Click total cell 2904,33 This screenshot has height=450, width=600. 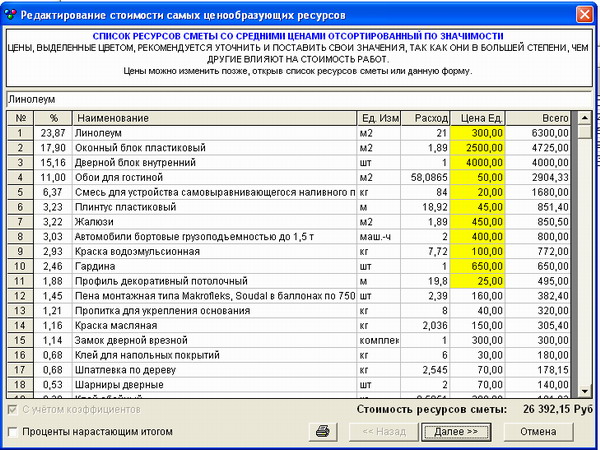point(538,178)
